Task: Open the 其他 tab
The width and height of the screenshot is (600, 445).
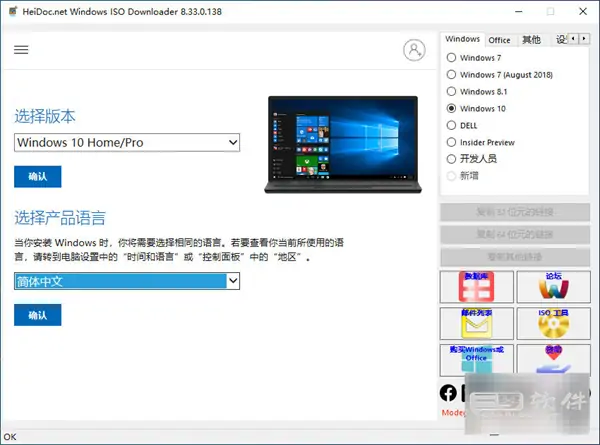Action: tap(532, 40)
